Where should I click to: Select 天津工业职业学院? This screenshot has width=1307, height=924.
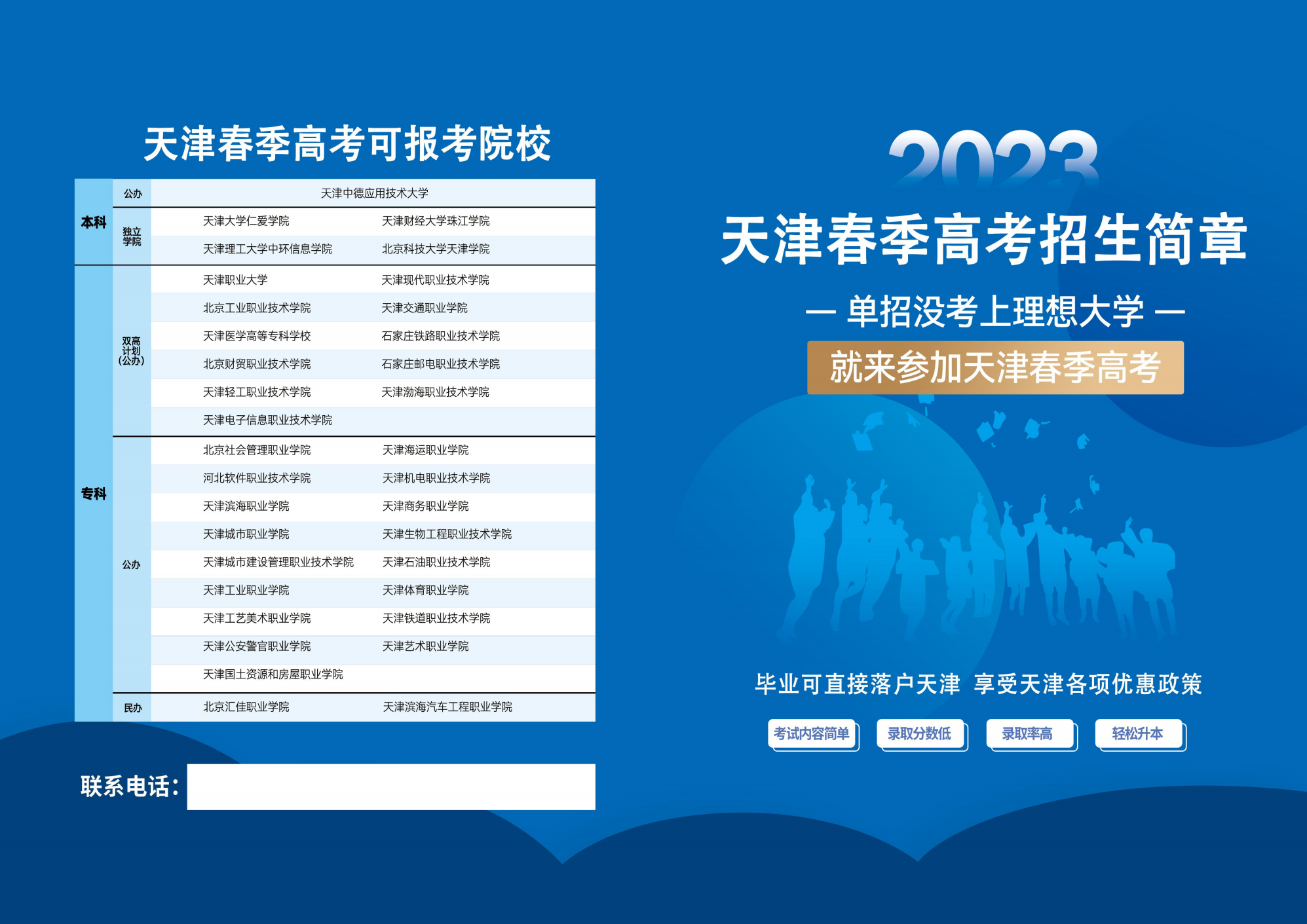coord(246,591)
